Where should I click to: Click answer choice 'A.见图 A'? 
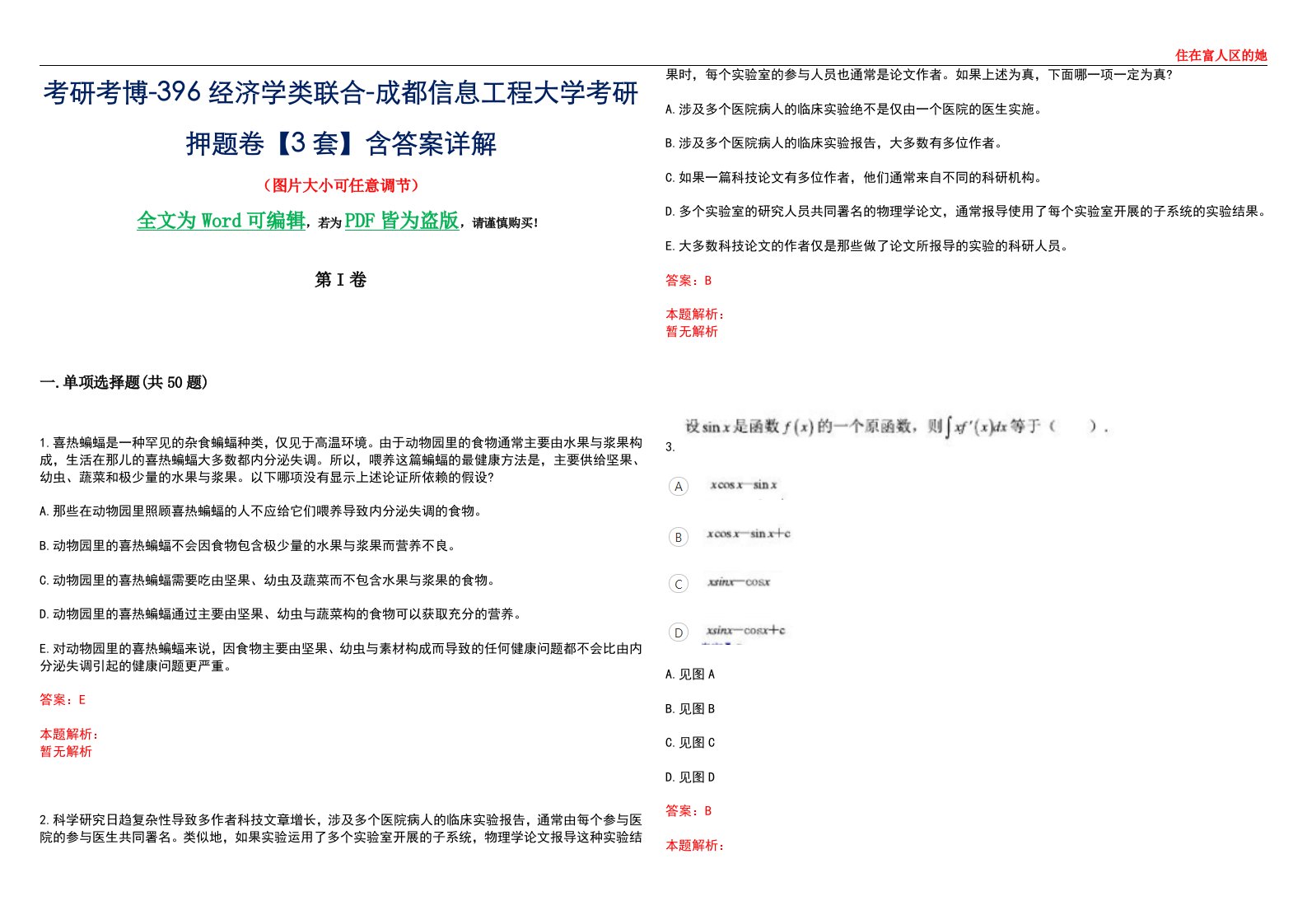click(690, 674)
